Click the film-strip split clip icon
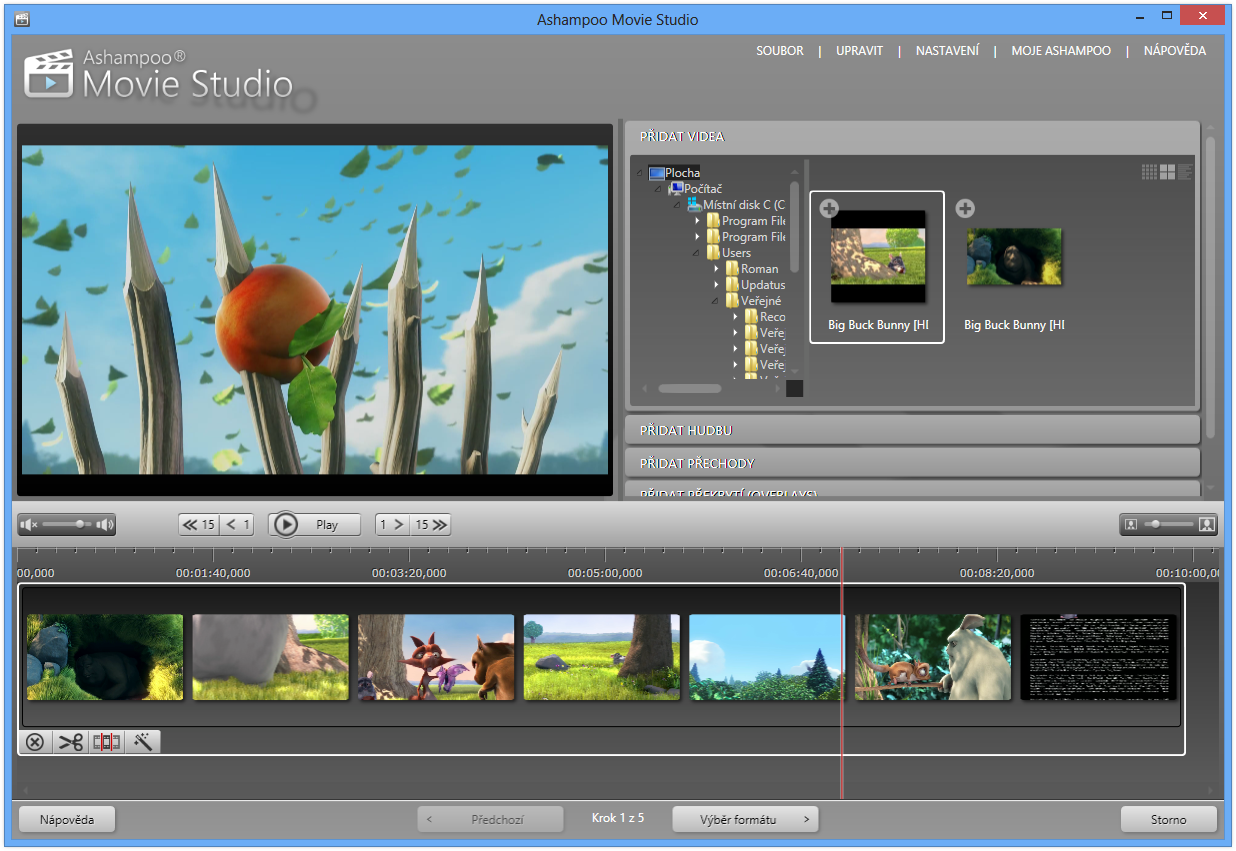The image size is (1236, 851). [106, 742]
